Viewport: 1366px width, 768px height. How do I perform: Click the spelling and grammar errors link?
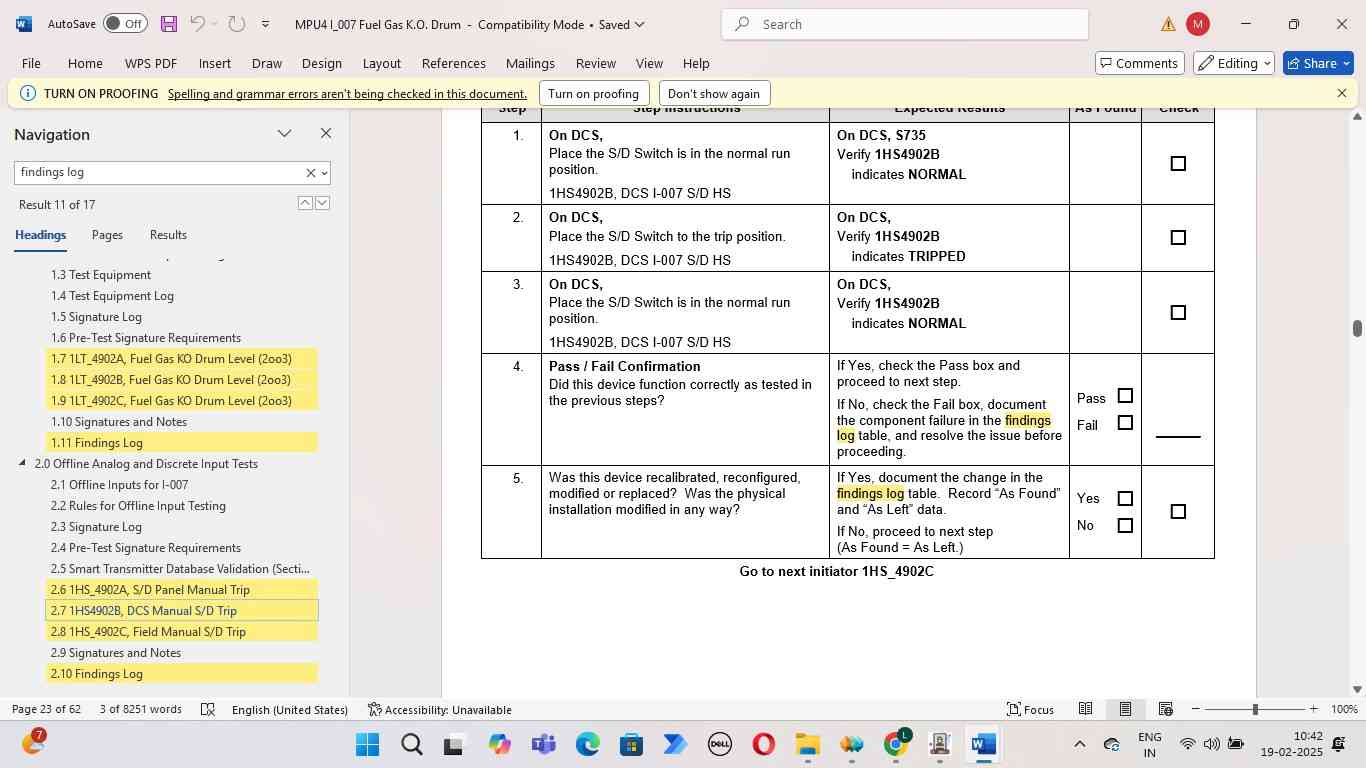[347, 94]
